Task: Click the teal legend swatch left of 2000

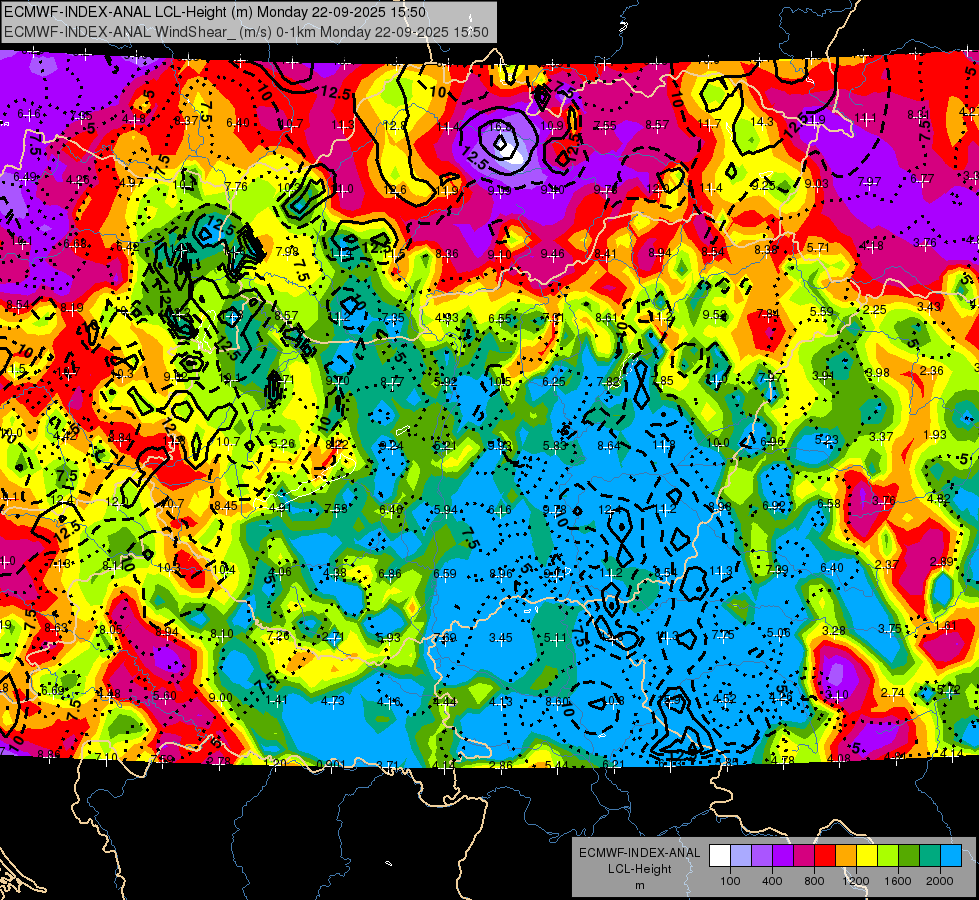Action: pyautogui.click(x=930, y=856)
